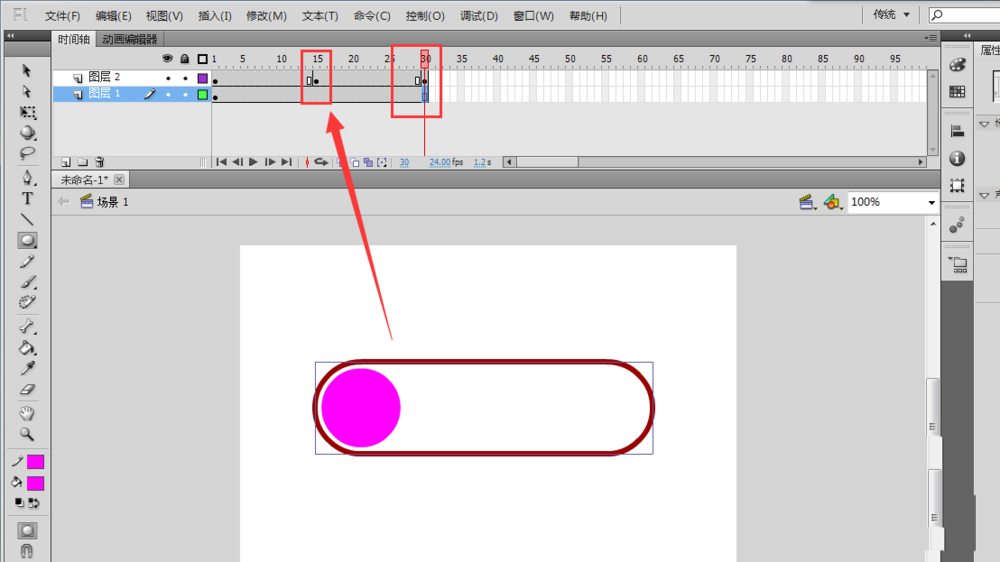This screenshot has width=1000, height=562.
Task: Select the Subselection tool
Action: [26, 91]
